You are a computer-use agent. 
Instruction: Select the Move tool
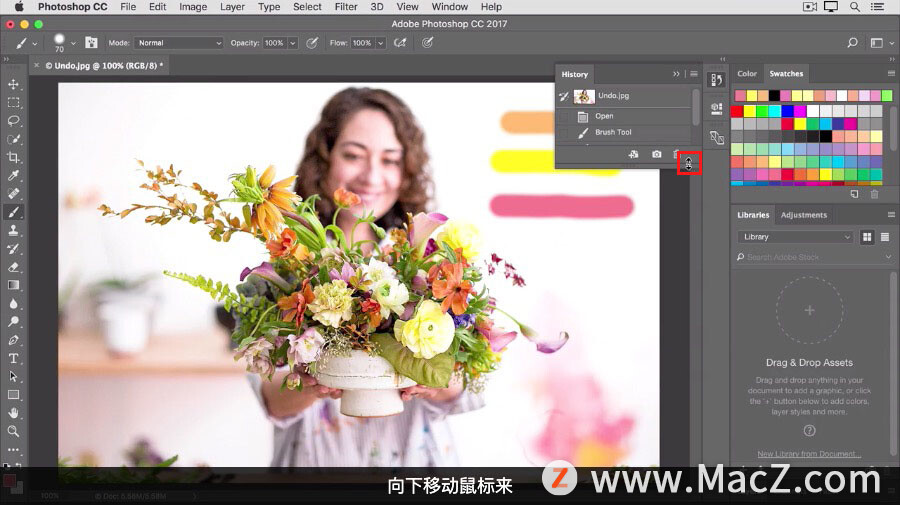tap(13, 84)
